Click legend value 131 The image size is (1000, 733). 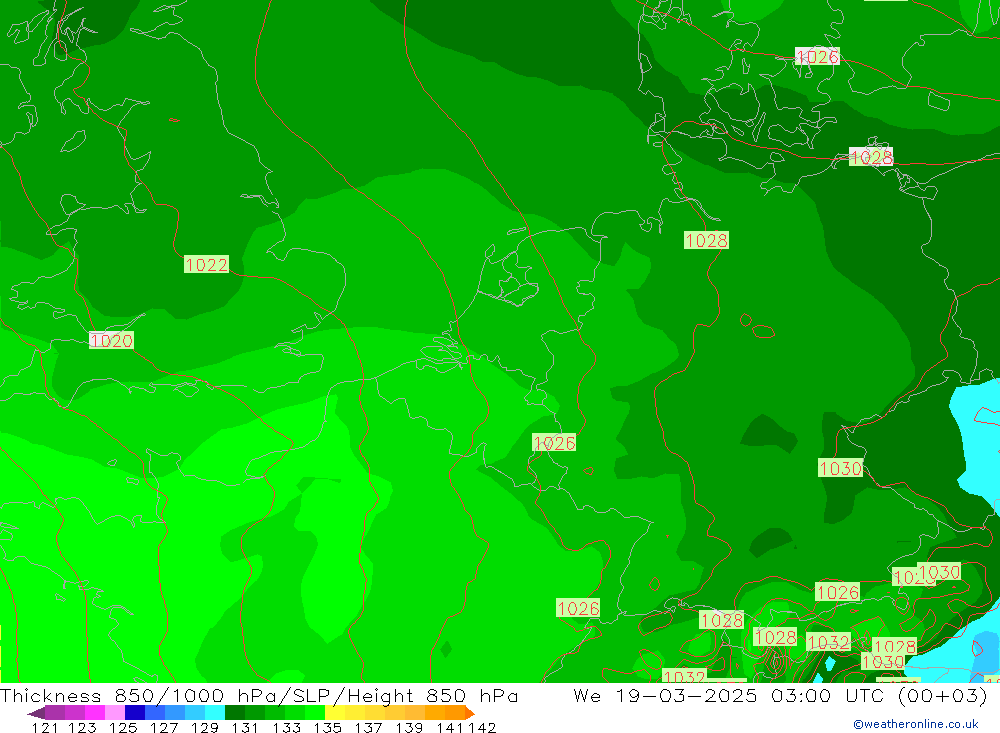click(x=245, y=727)
